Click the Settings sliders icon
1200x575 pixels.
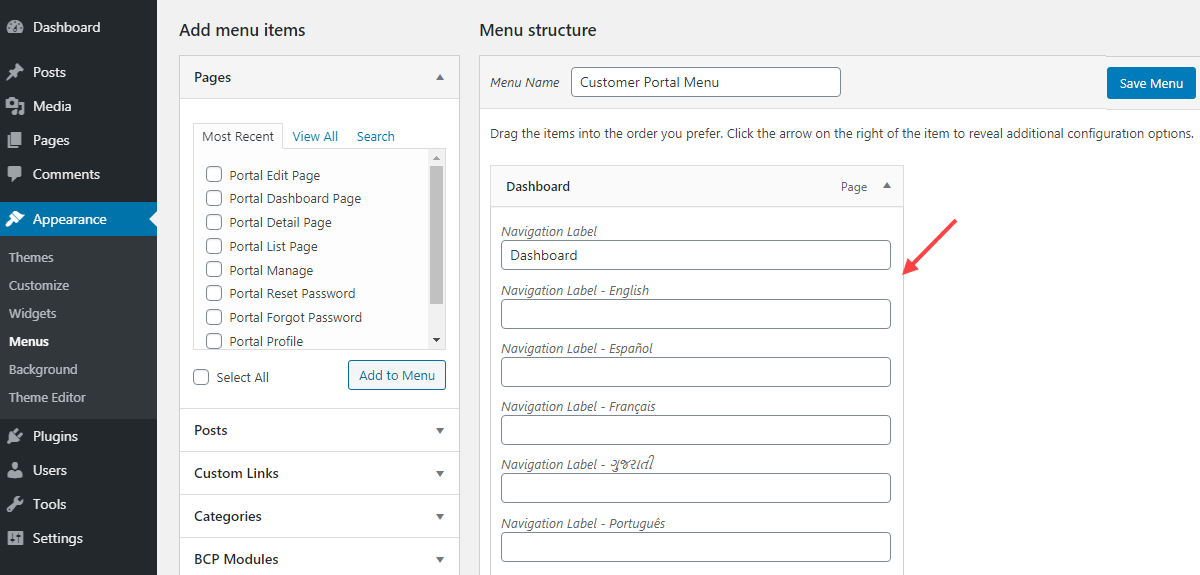pyautogui.click(x=15, y=539)
